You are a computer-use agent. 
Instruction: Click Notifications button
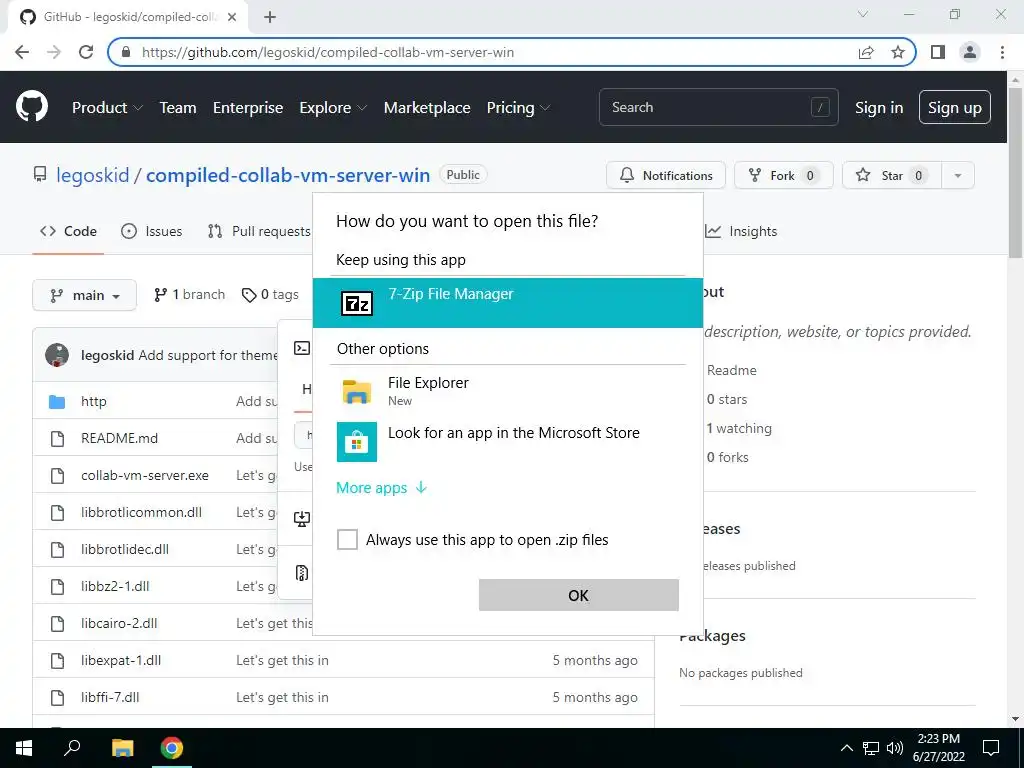coord(666,175)
